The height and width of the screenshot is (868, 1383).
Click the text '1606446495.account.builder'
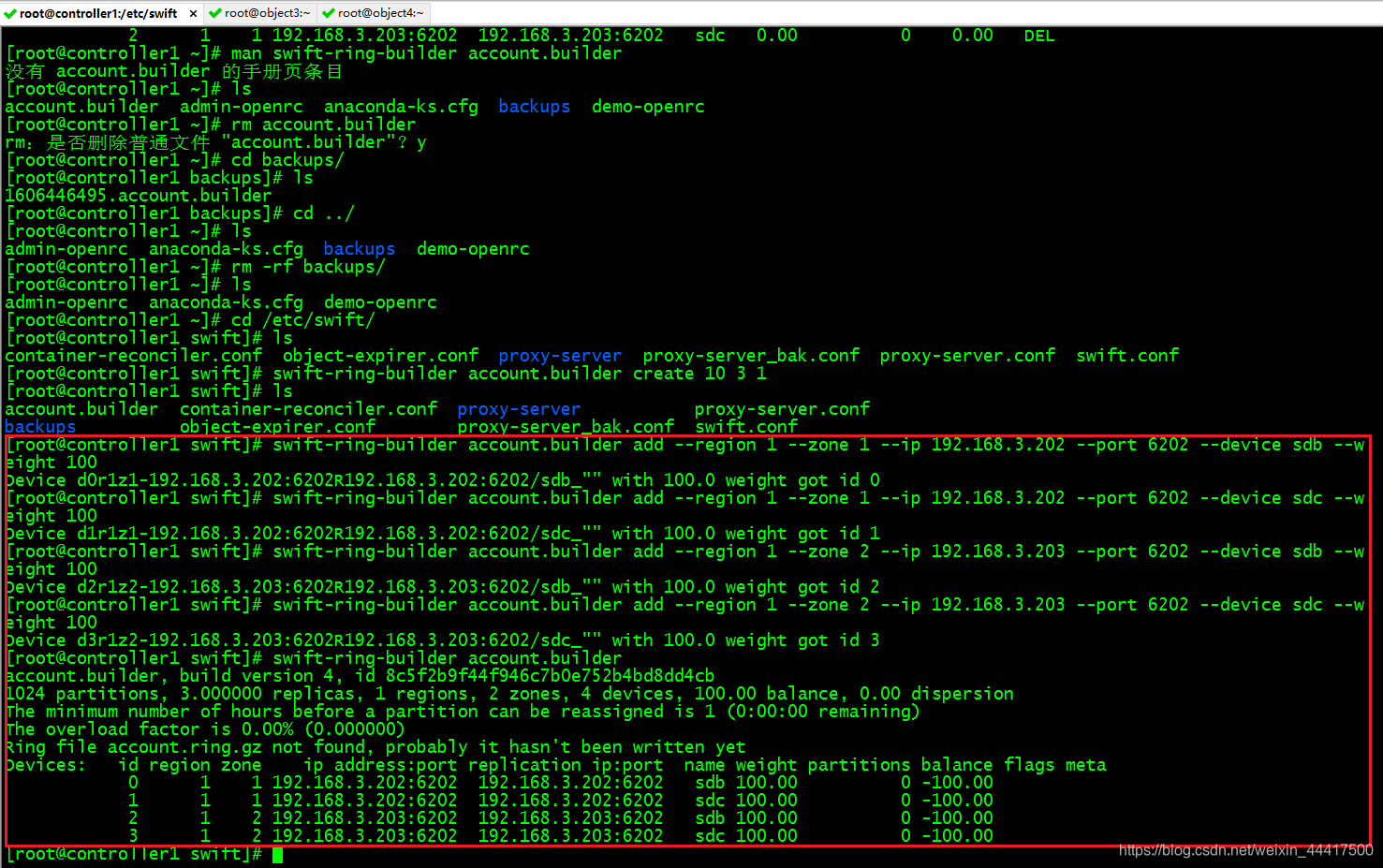tap(139, 196)
